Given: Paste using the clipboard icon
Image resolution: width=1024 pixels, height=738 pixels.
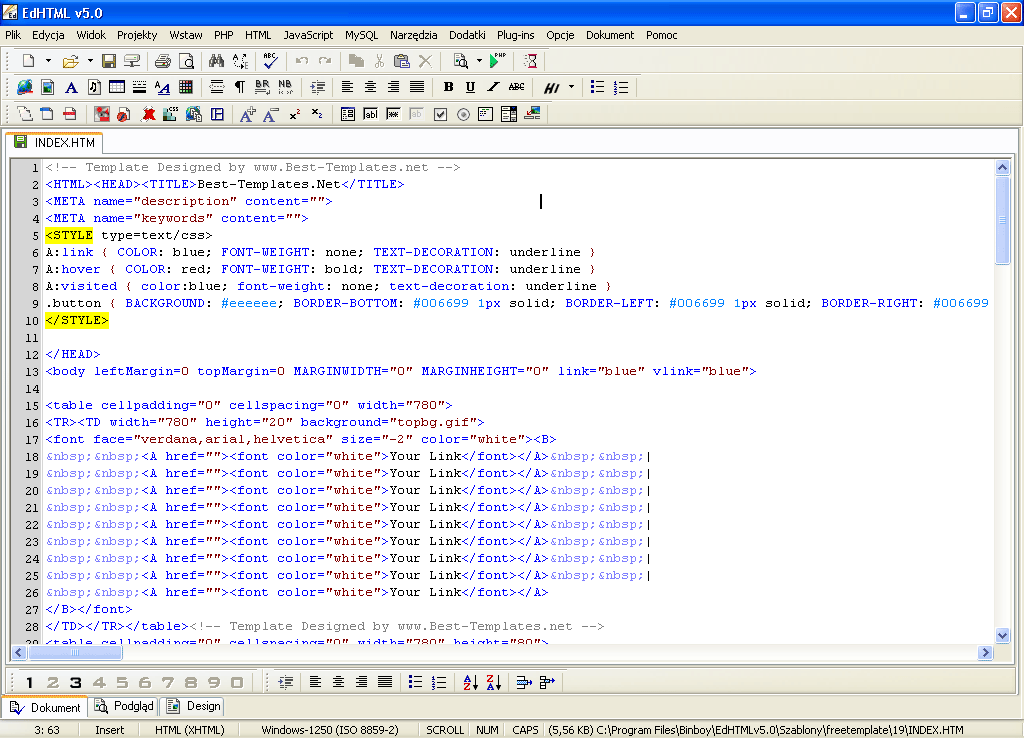Looking at the screenshot, I should pyautogui.click(x=402, y=61).
